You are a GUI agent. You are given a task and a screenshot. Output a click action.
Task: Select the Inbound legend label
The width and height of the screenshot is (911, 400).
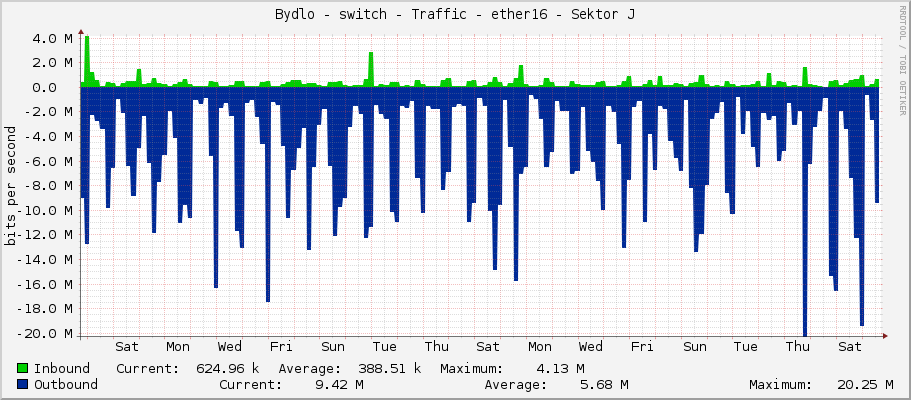(61, 368)
